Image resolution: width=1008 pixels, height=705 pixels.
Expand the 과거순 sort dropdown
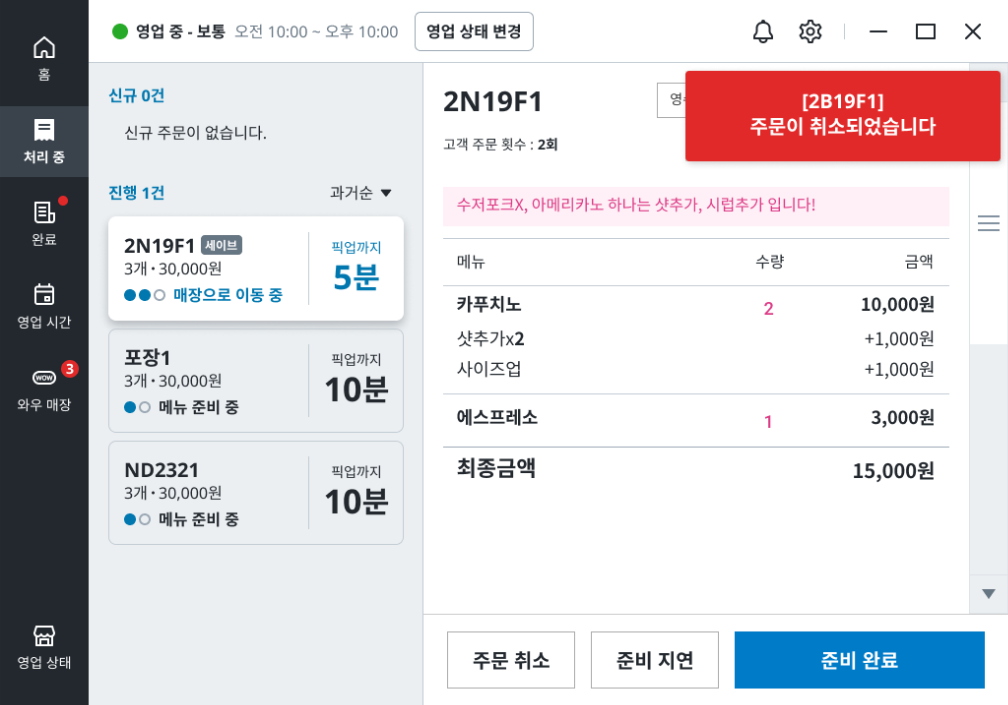[361, 193]
